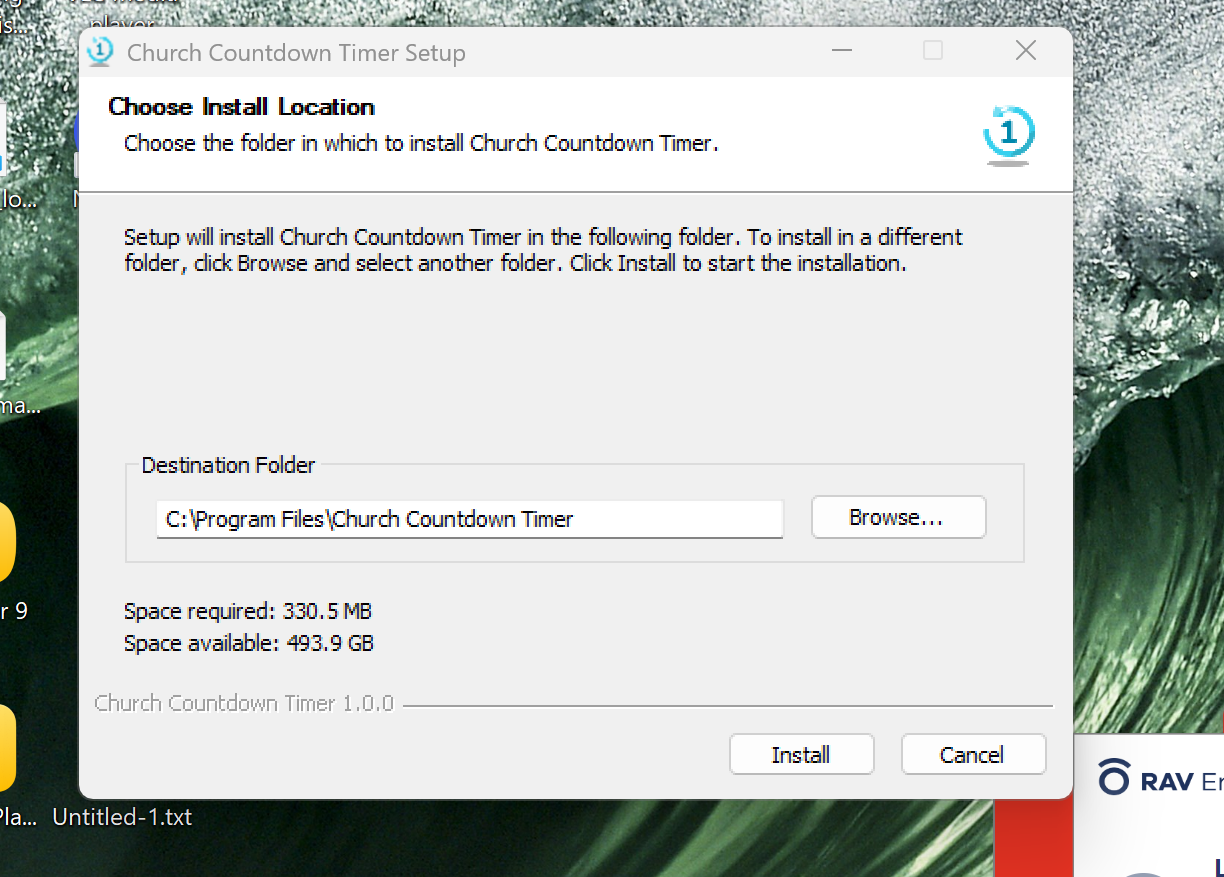This screenshot has height=877, width=1224.
Task: Click the installer icon in the title bar
Action: pyautogui.click(x=100, y=52)
